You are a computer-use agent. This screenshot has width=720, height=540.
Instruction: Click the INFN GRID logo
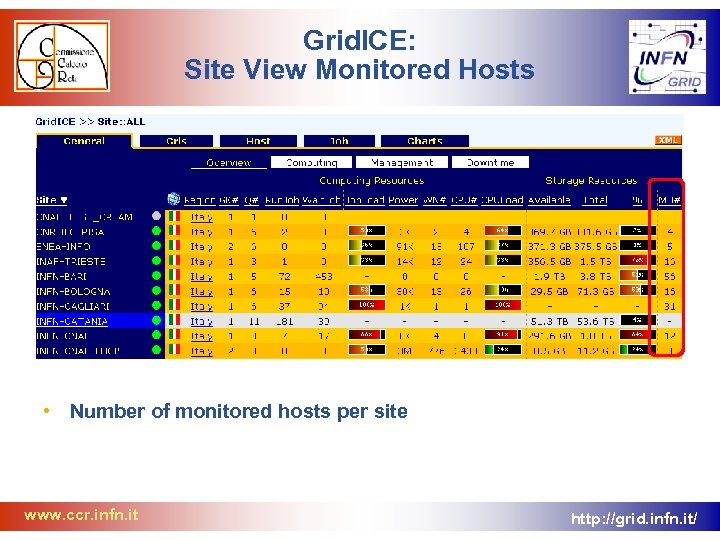[667, 57]
